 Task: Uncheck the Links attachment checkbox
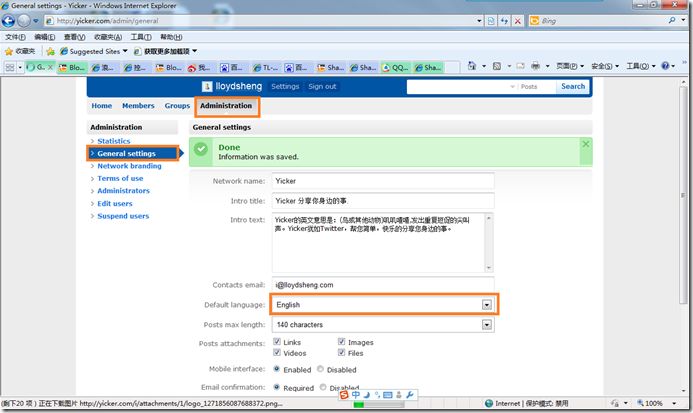pyautogui.click(x=277, y=341)
